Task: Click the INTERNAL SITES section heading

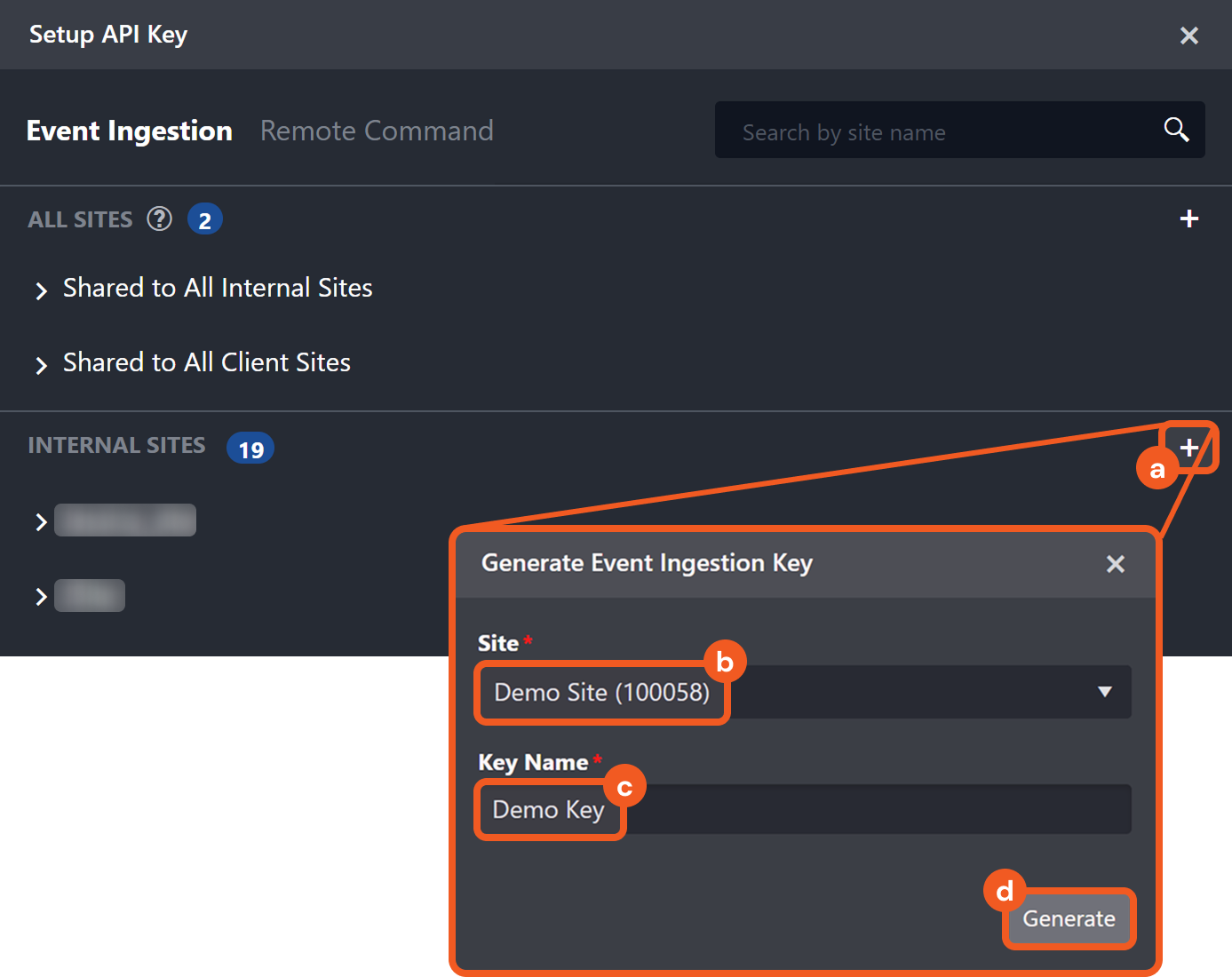Action: pyautogui.click(x=116, y=445)
